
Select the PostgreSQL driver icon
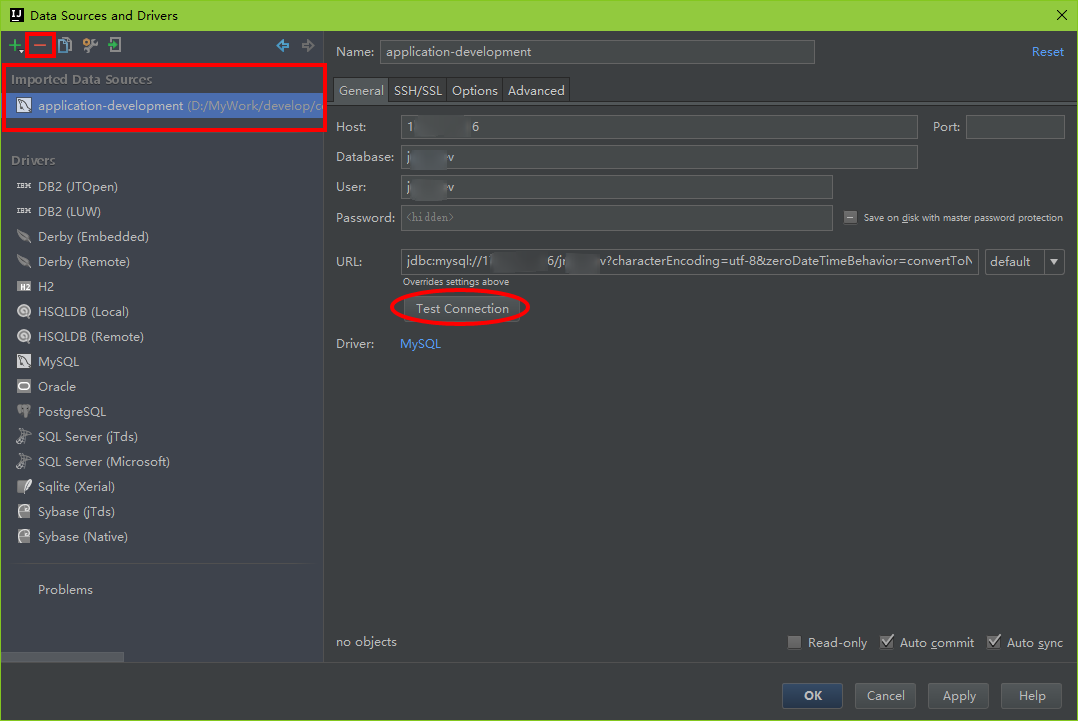pyautogui.click(x=24, y=412)
